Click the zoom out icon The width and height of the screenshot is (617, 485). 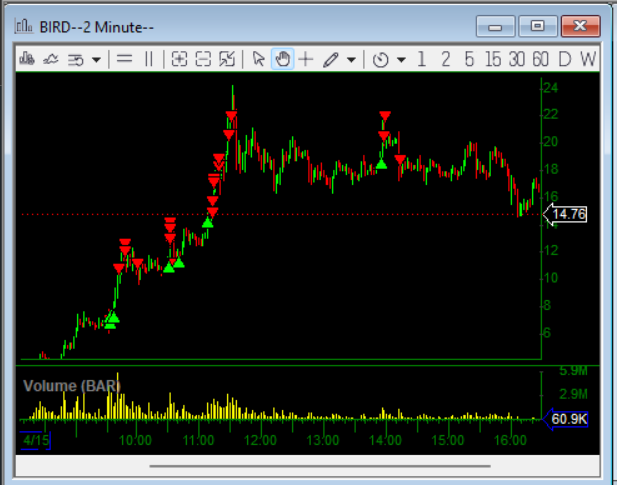click(x=203, y=59)
